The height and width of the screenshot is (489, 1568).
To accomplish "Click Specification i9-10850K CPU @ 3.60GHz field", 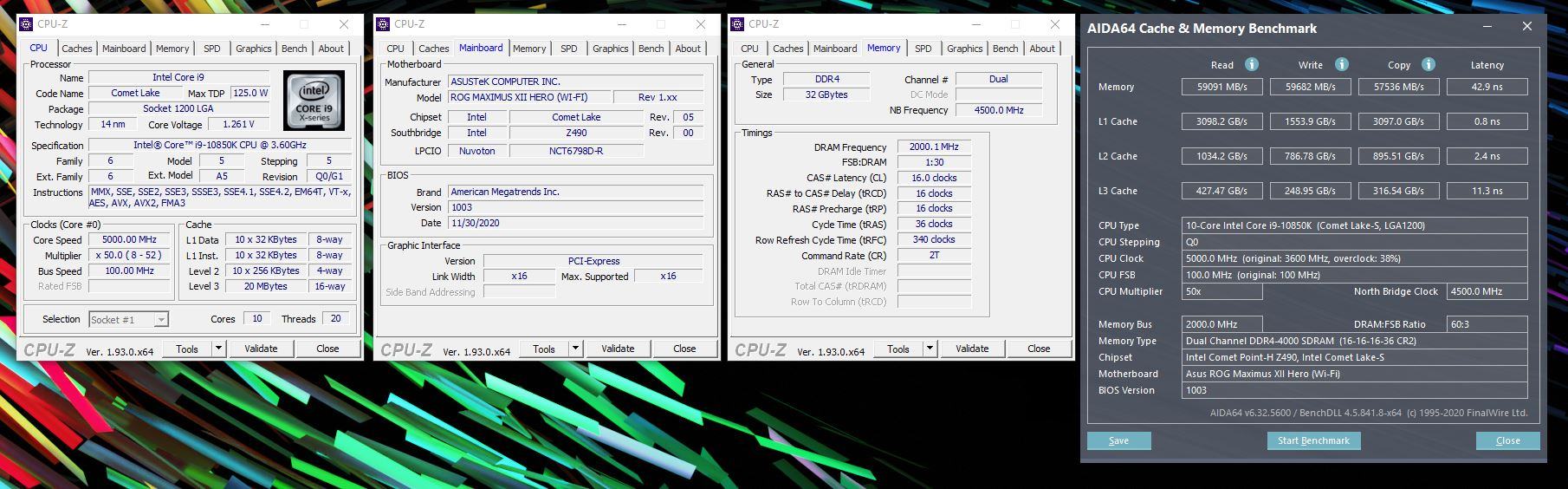I will tap(219, 145).
